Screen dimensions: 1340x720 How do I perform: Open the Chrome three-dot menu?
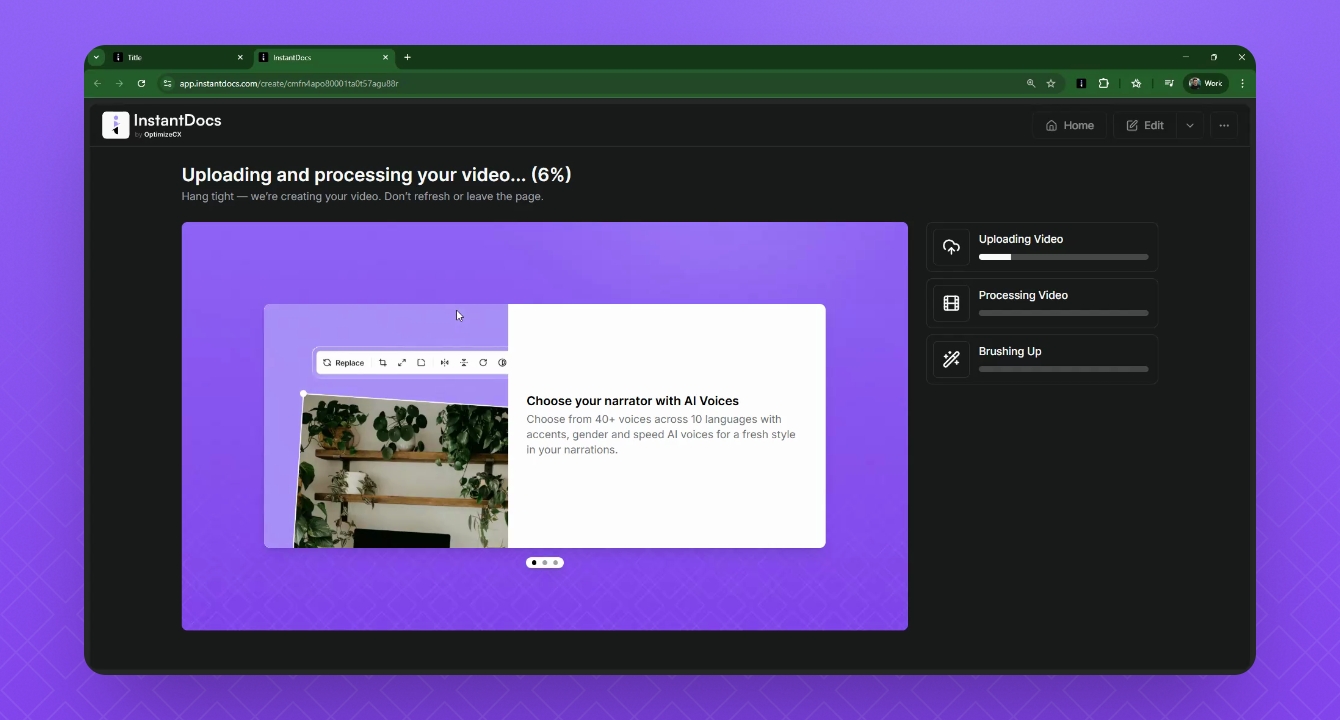[x=1243, y=84]
